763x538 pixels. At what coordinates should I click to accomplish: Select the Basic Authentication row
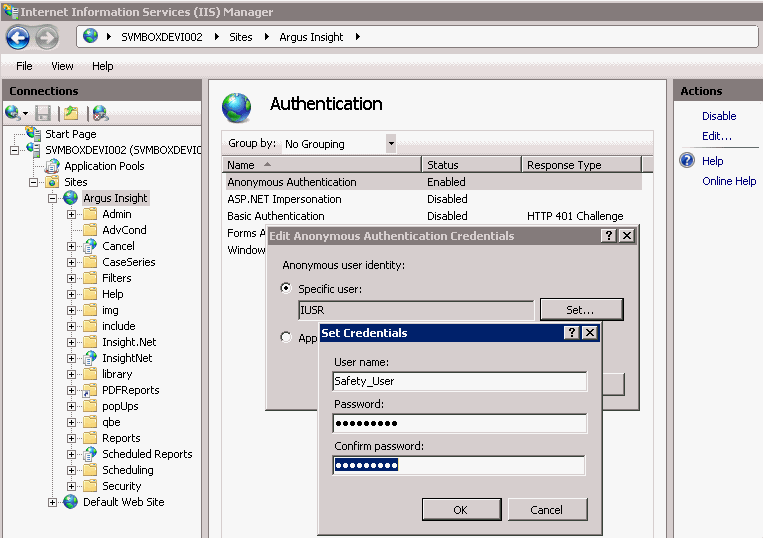(432, 216)
